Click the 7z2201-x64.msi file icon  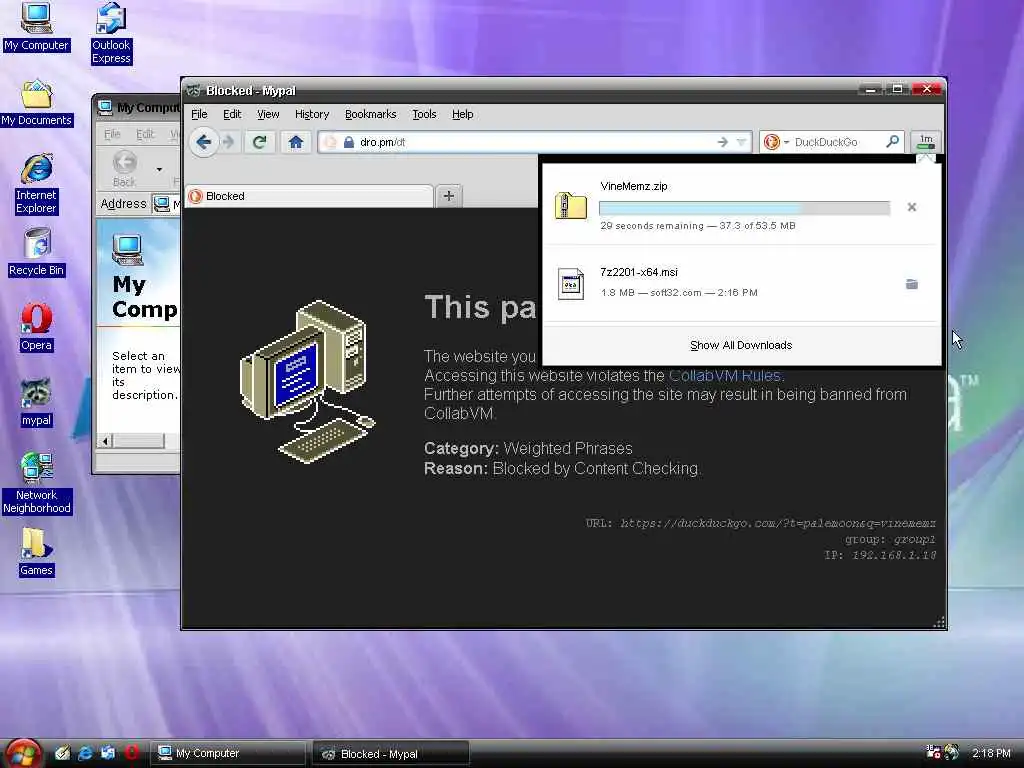(571, 284)
